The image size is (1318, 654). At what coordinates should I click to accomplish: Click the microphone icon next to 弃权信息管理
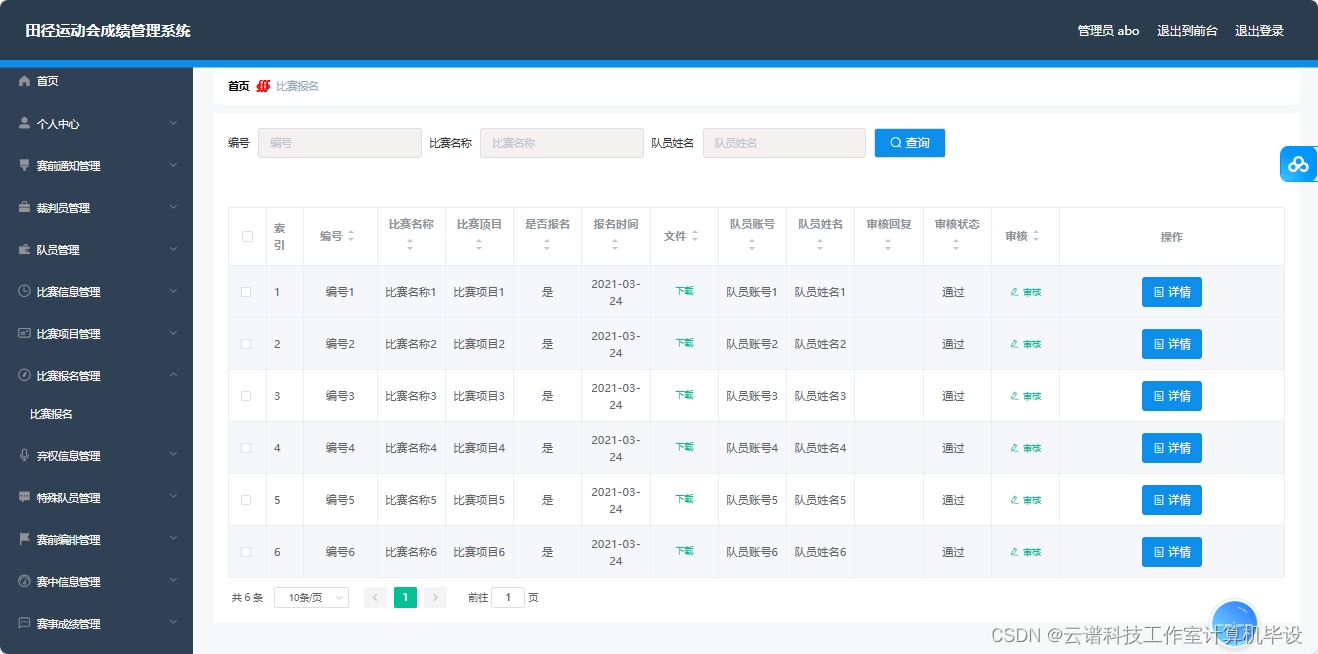[x=24, y=455]
